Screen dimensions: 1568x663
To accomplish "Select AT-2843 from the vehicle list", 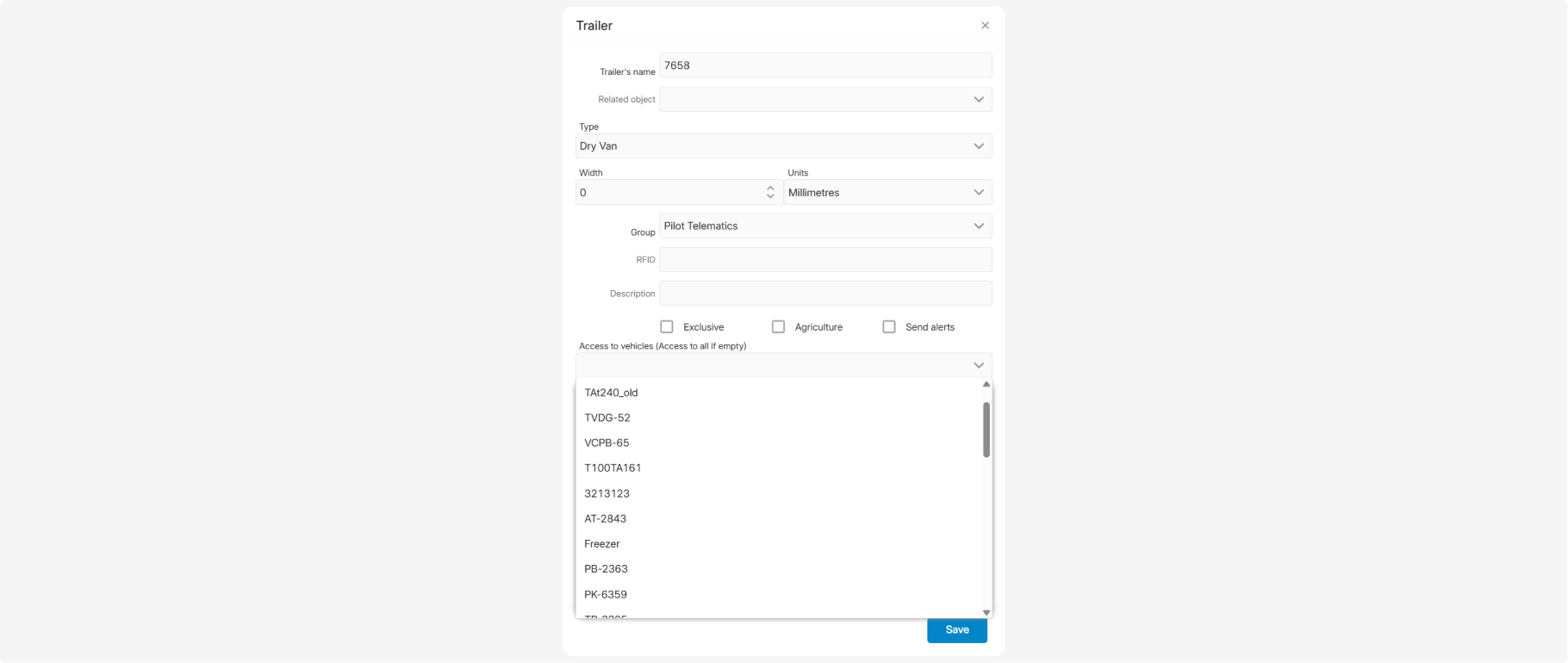I will click(x=779, y=518).
